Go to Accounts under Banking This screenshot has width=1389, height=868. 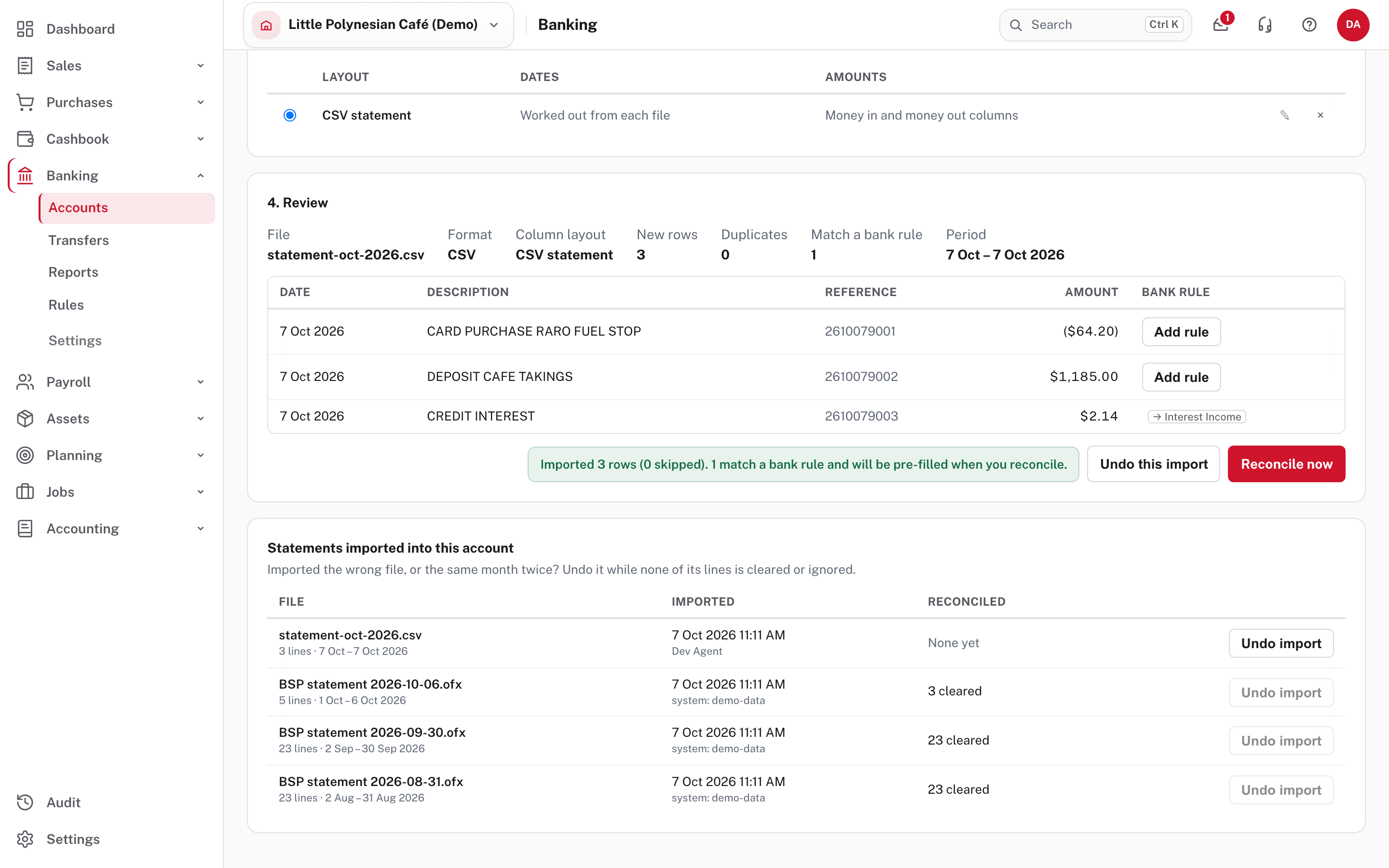pyautogui.click(x=127, y=208)
